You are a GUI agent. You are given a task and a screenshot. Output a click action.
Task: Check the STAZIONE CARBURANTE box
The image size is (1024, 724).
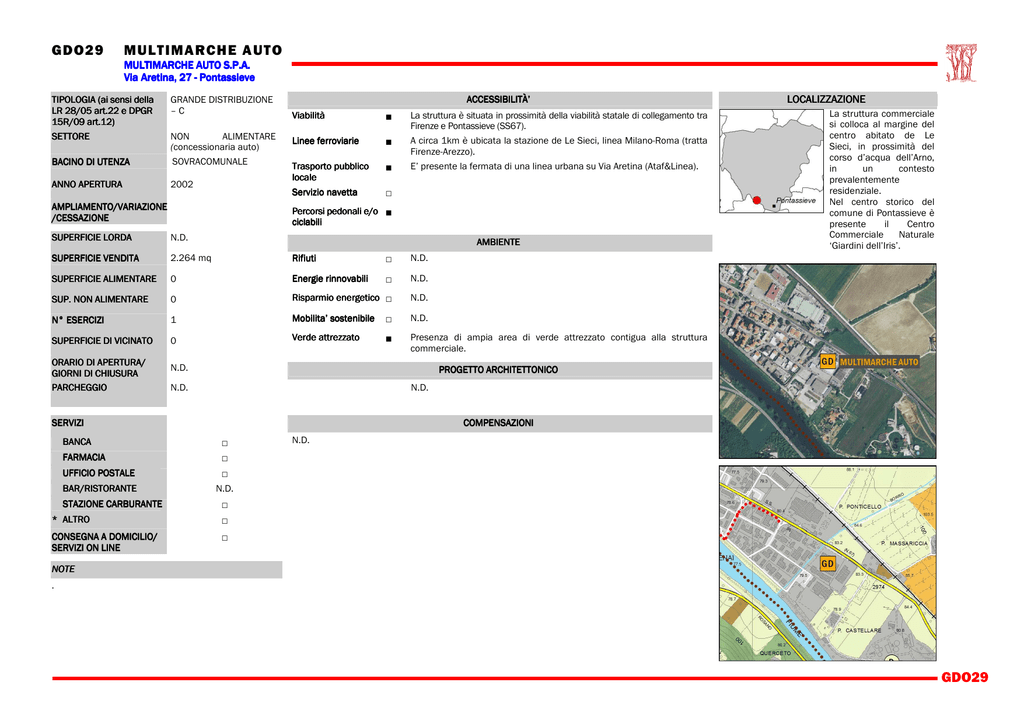(225, 505)
